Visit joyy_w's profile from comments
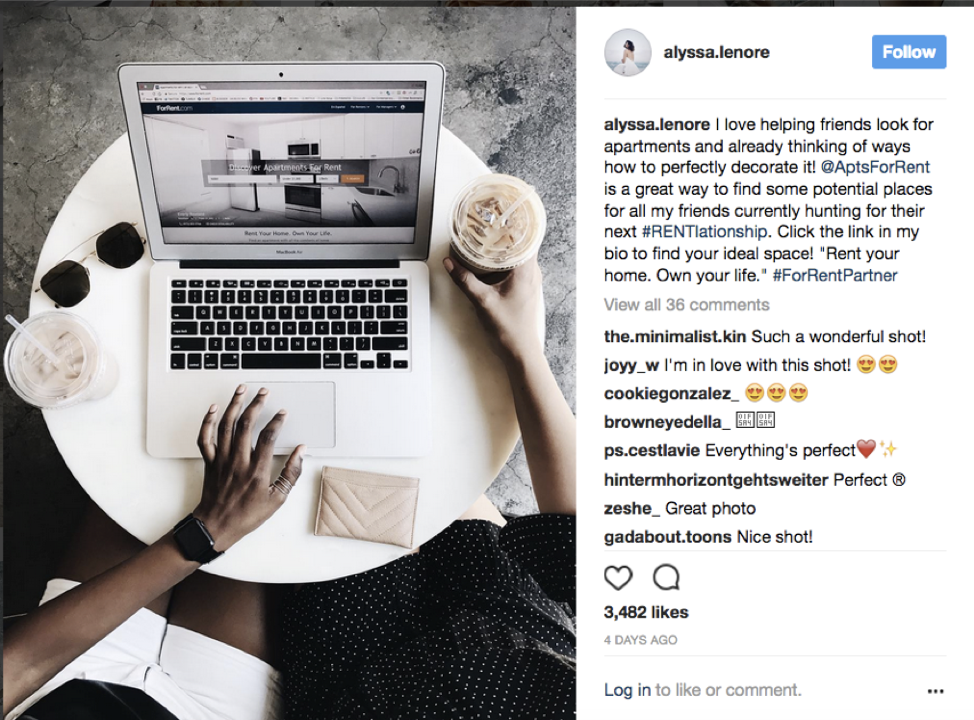974x720 pixels. click(631, 365)
